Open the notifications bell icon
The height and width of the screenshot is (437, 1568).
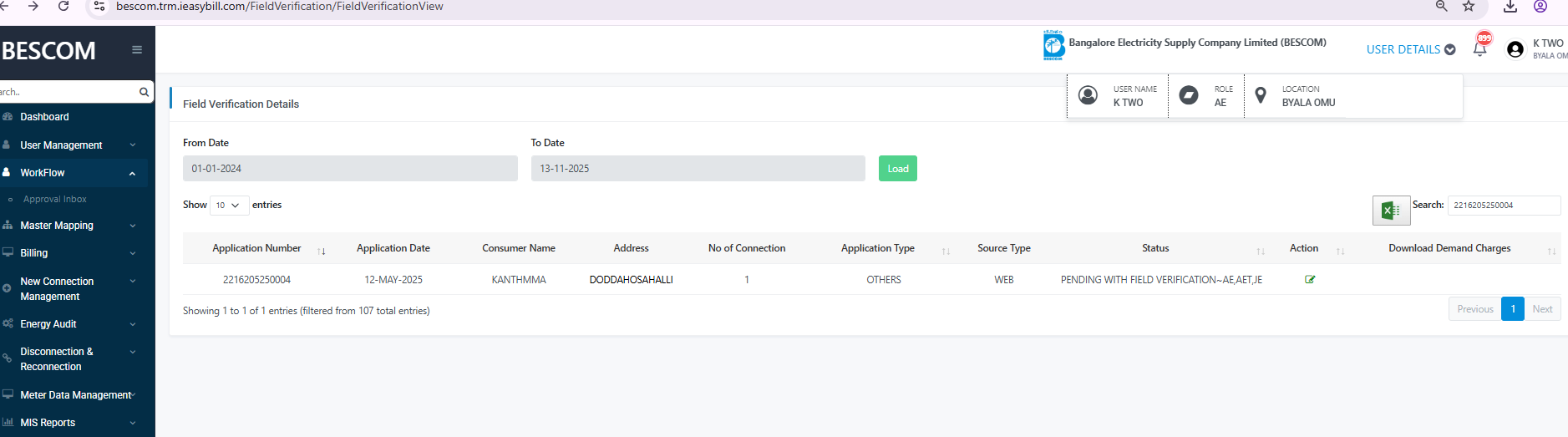point(1479,49)
